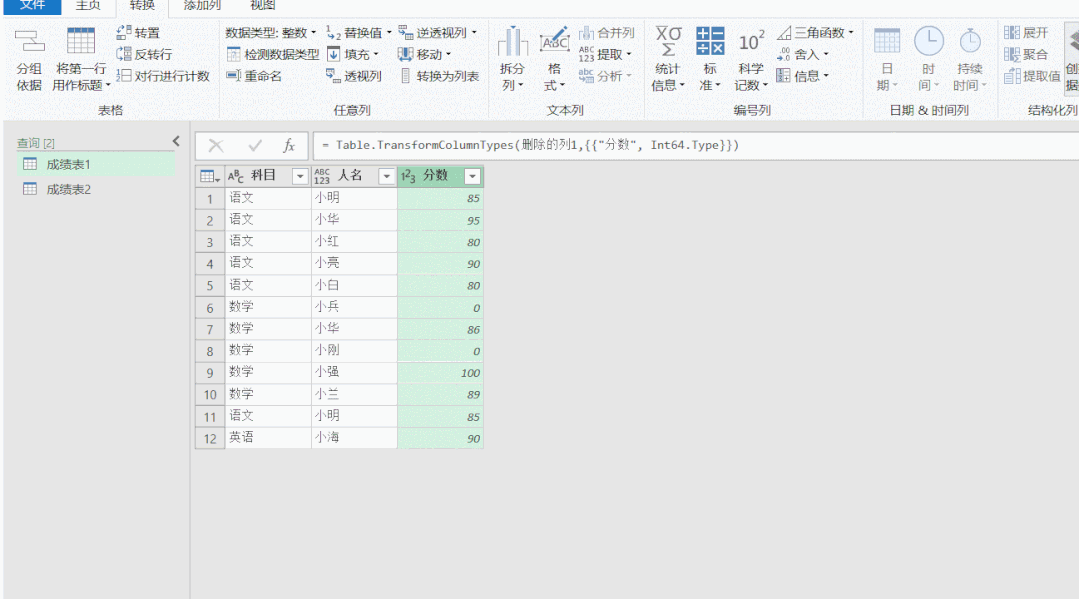Click score cell 95 for 小华
This screenshot has width=1079, height=599.
click(x=440, y=220)
